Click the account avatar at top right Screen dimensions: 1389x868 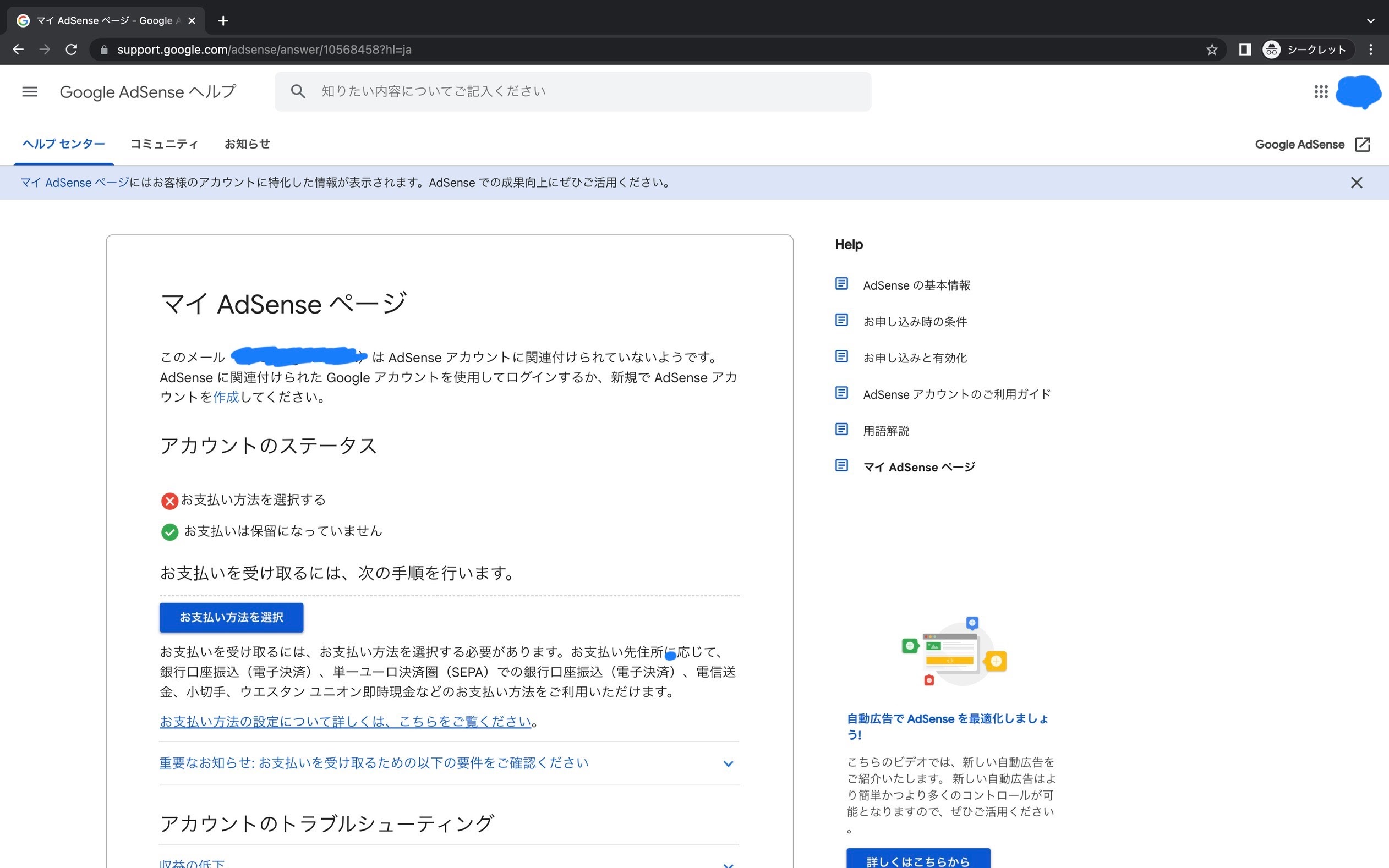click(1358, 92)
